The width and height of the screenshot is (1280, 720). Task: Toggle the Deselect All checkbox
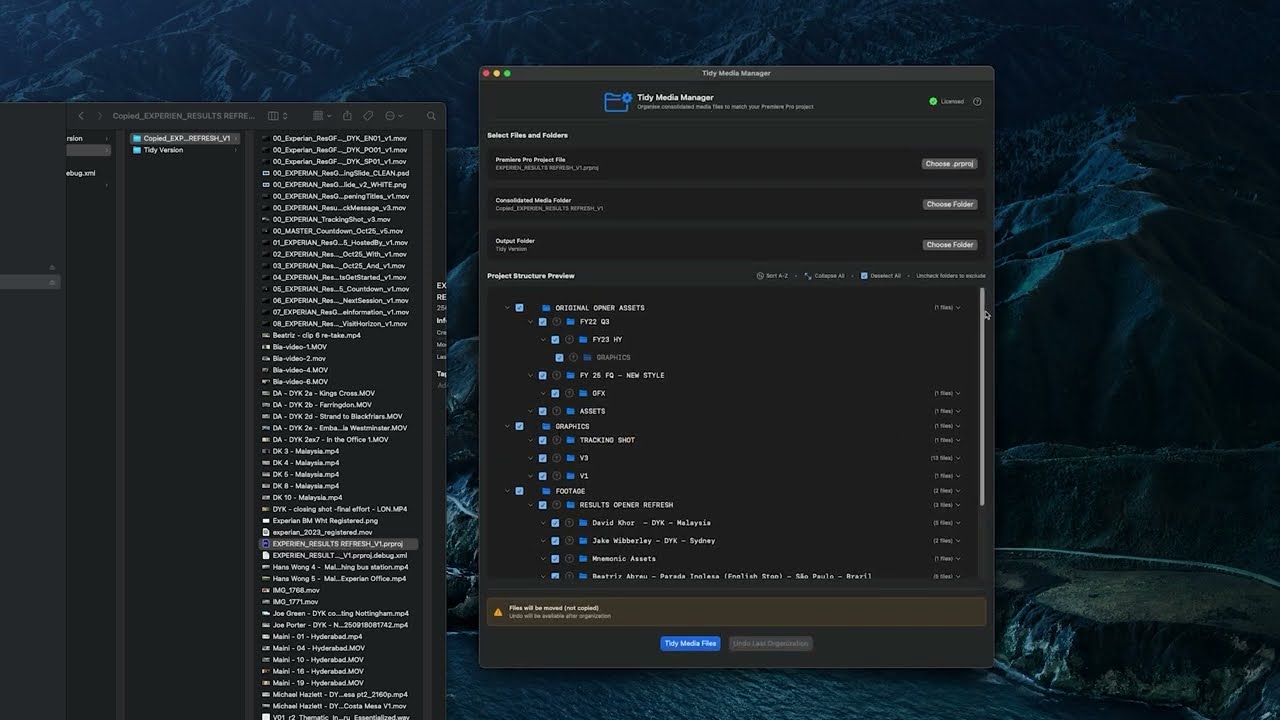pos(864,276)
